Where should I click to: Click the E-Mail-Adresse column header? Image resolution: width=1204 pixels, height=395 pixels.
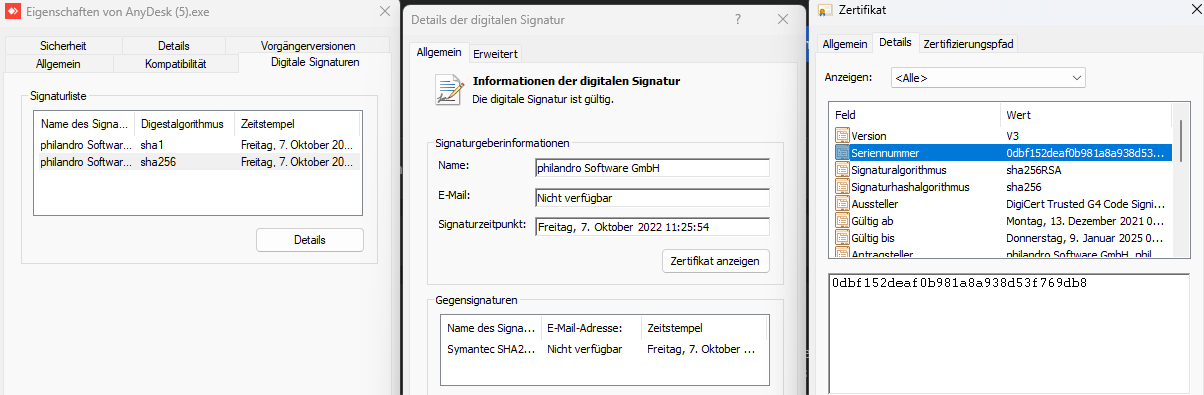[591, 328]
